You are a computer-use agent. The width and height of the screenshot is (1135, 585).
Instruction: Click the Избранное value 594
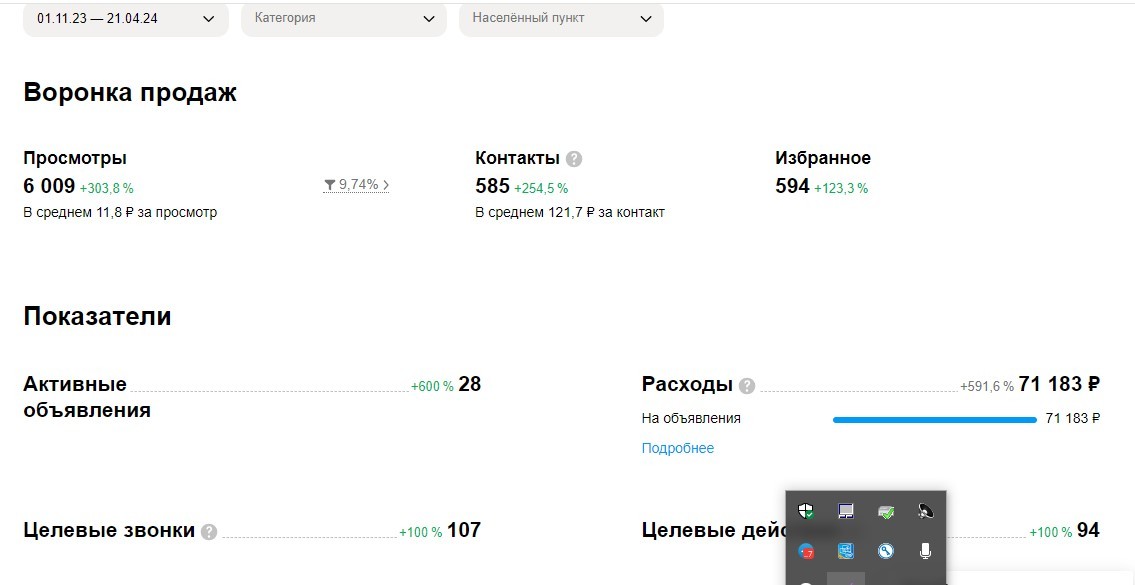pyautogui.click(x=792, y=186)
